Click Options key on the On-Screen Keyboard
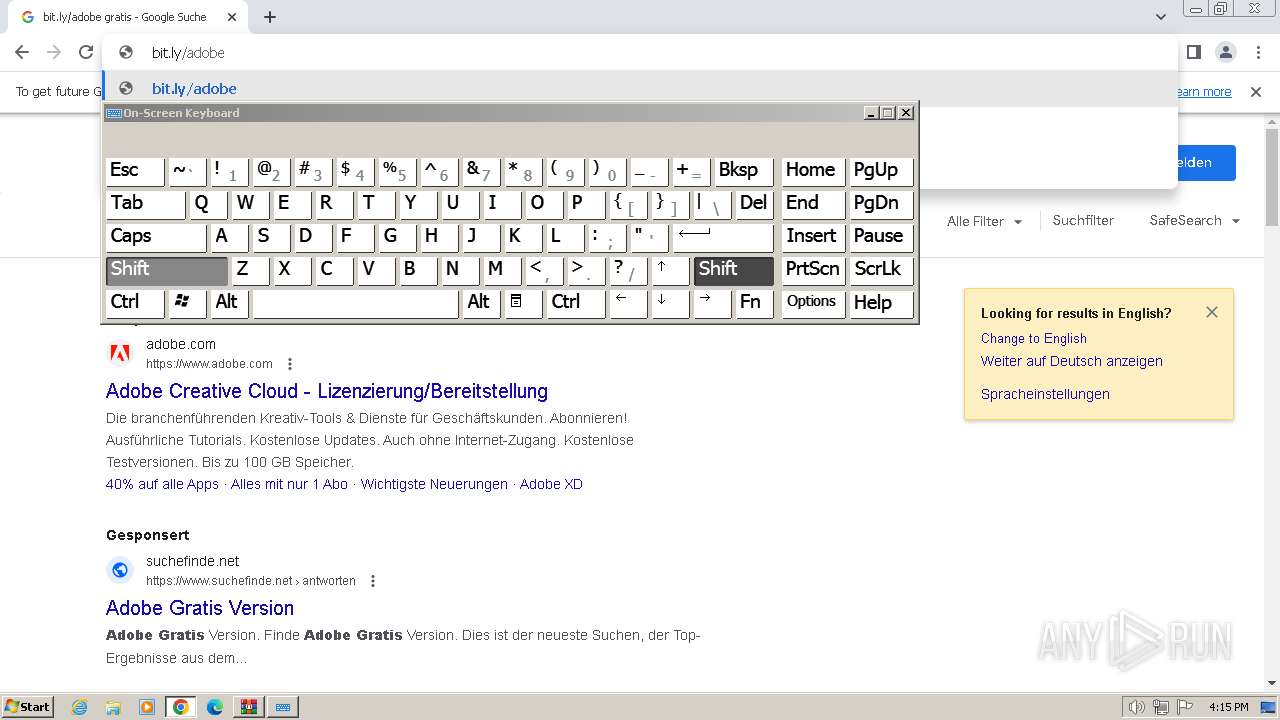 coord(813,302)
